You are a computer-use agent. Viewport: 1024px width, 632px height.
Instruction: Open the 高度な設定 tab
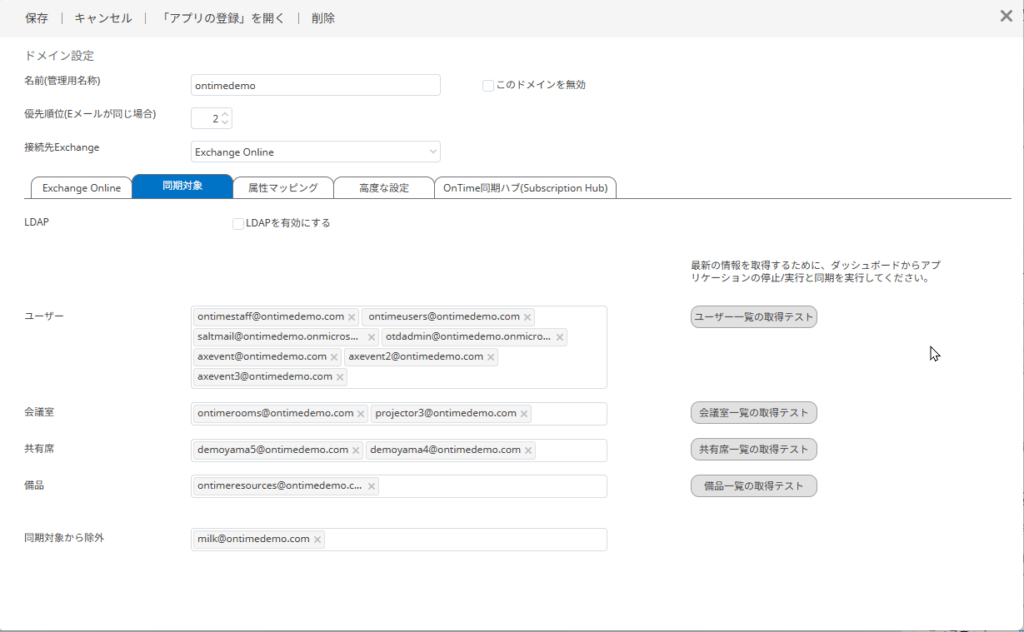(x=384, y=188)
